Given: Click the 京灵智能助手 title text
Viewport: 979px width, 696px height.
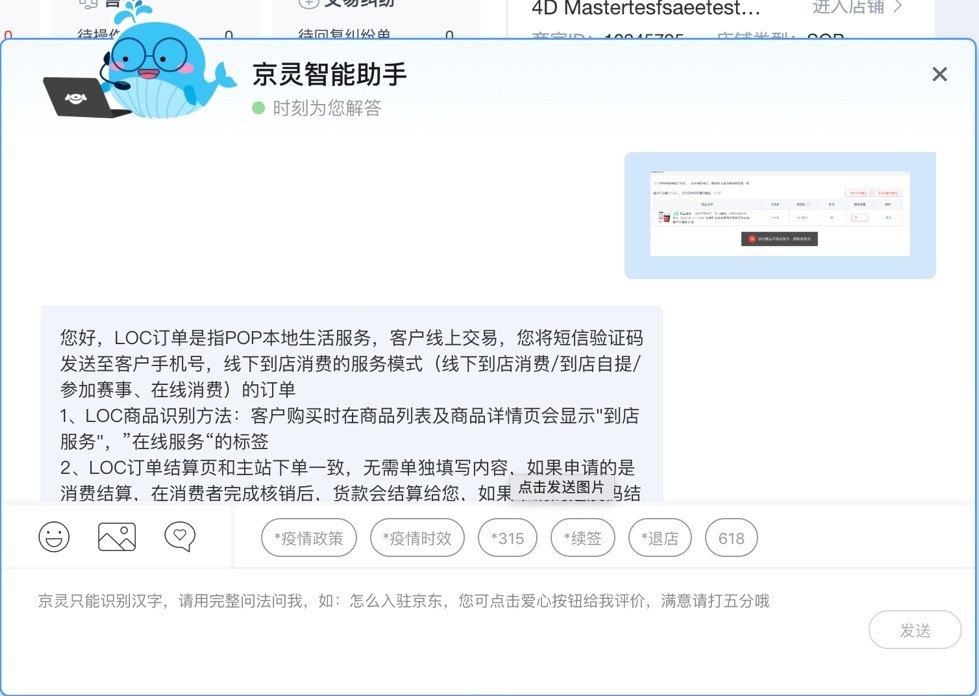Looking at the screenshot, I should (x=330, y=74).
